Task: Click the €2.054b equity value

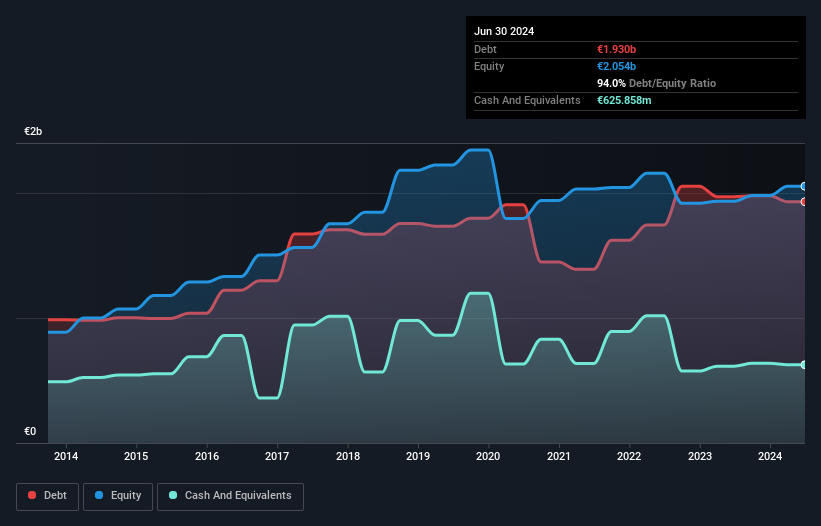Action: tap(616, 66)
